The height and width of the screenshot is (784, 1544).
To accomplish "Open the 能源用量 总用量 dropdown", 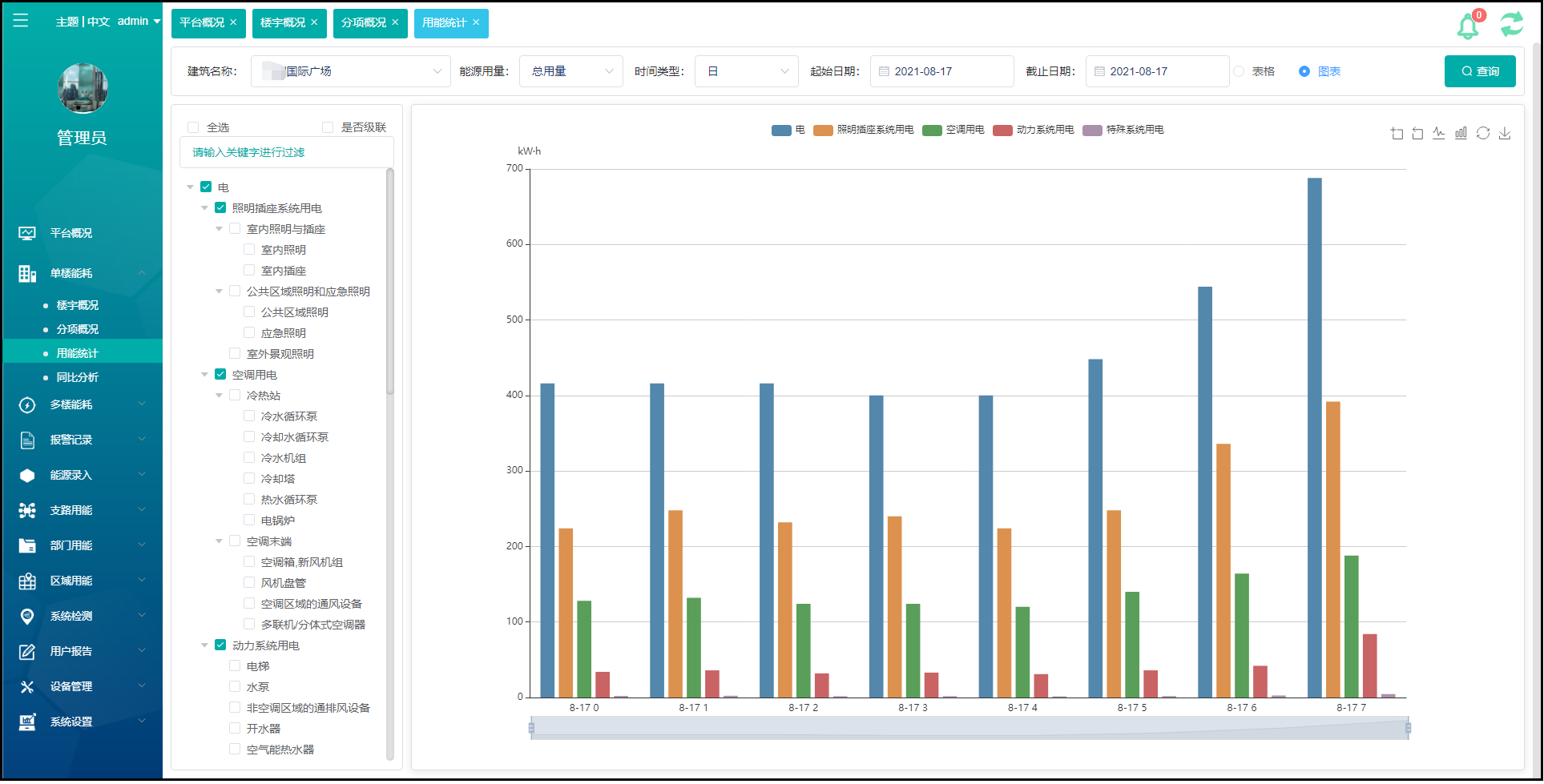I will [x=571, y=71].
